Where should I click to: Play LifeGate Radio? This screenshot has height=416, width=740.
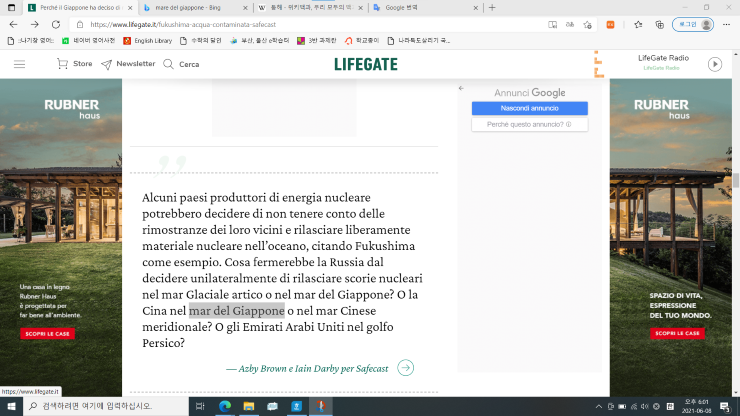[714, 64]
